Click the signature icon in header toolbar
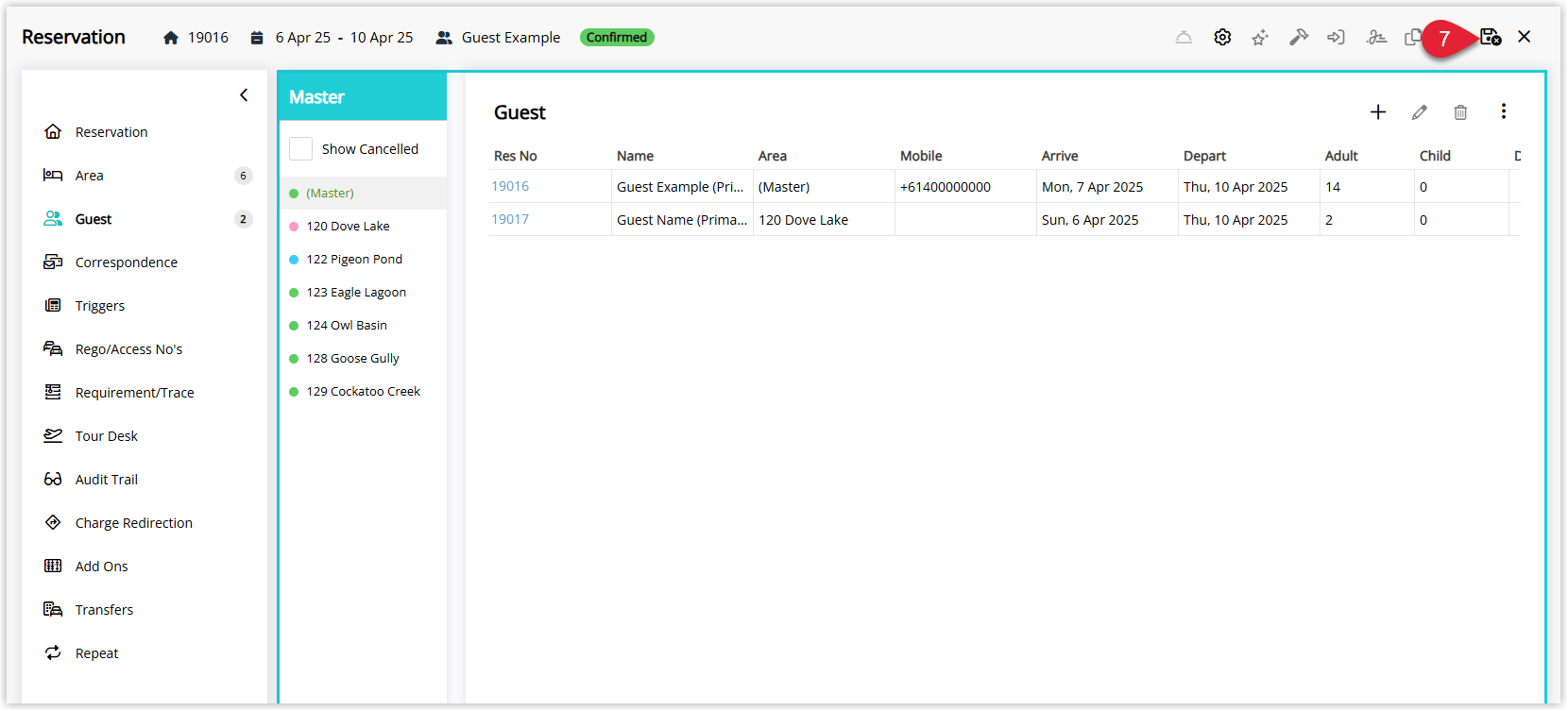Viewport: 1568px width, 711px height. (1376, 37)
